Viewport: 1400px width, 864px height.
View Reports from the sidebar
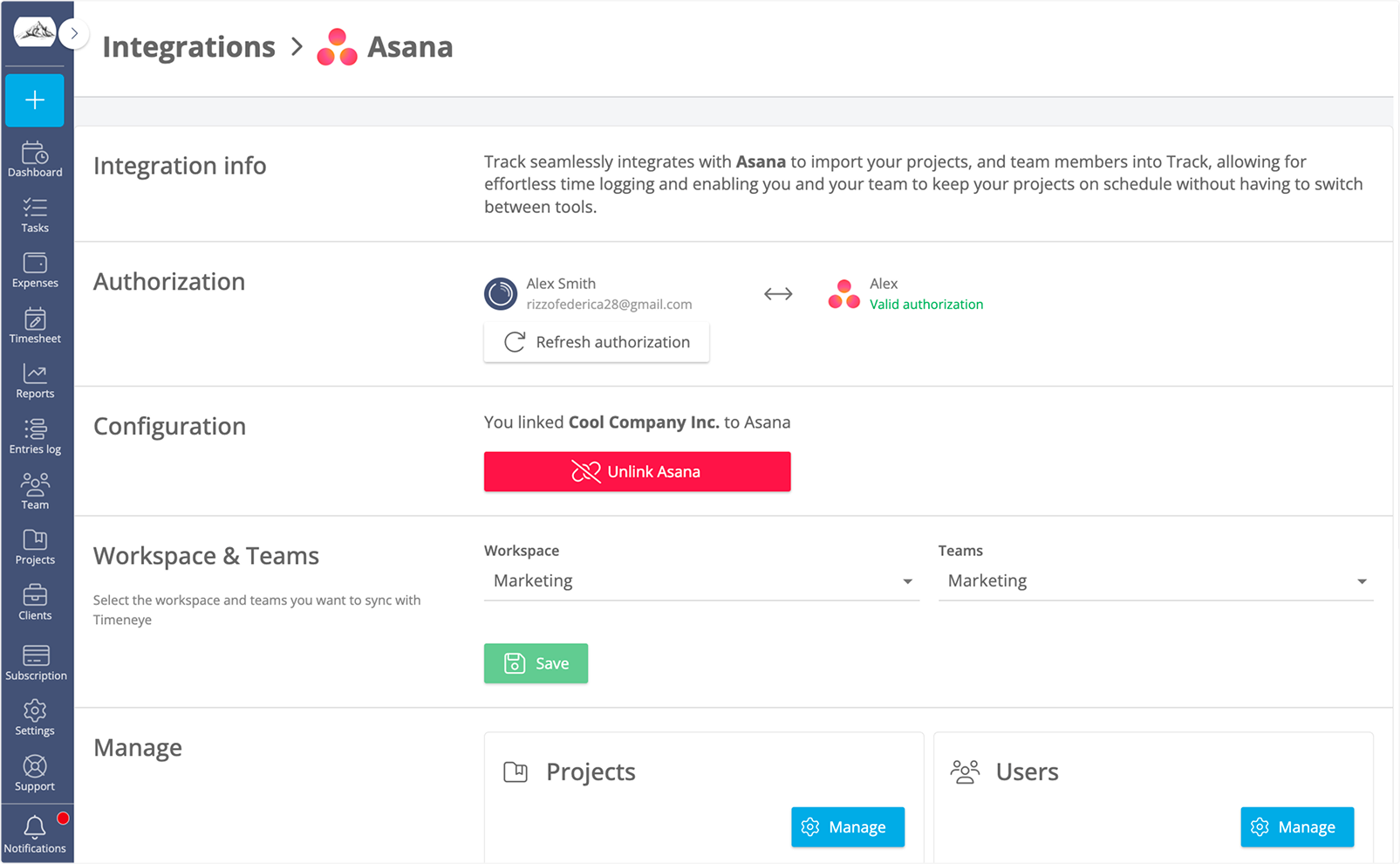(x=35, y=381)
